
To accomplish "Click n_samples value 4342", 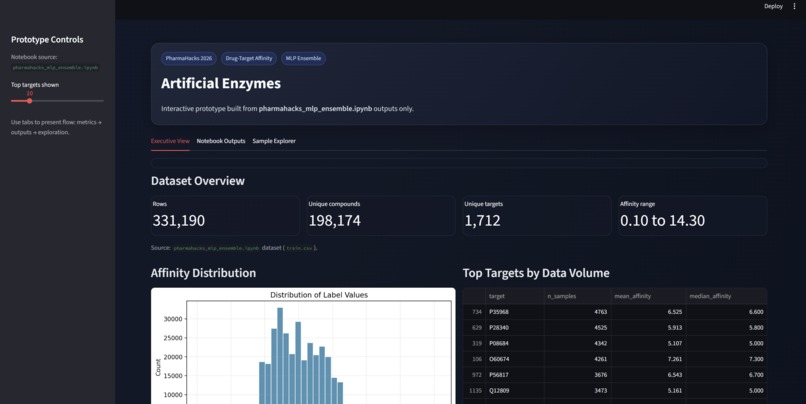I will click(577, 343).
